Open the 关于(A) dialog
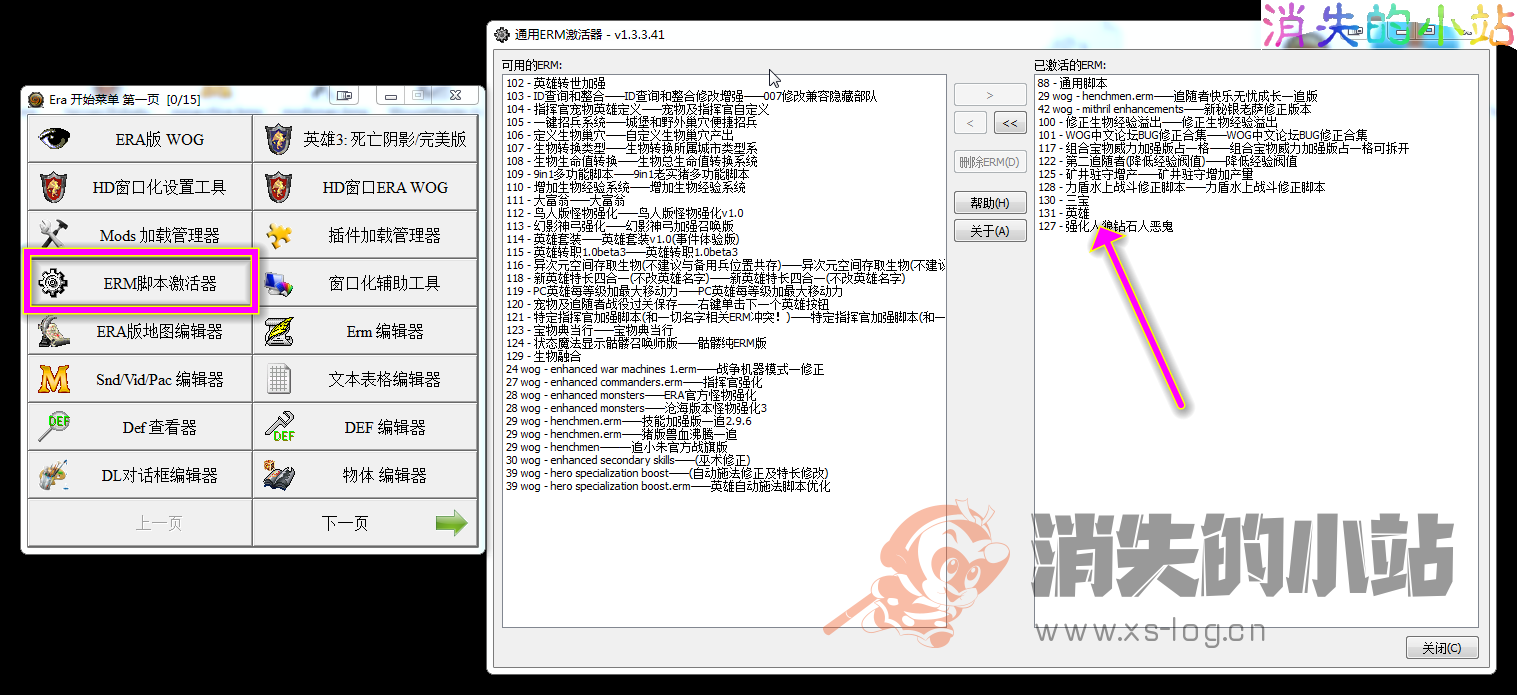This screenshot has height=695, width=1517. [990, 231]
